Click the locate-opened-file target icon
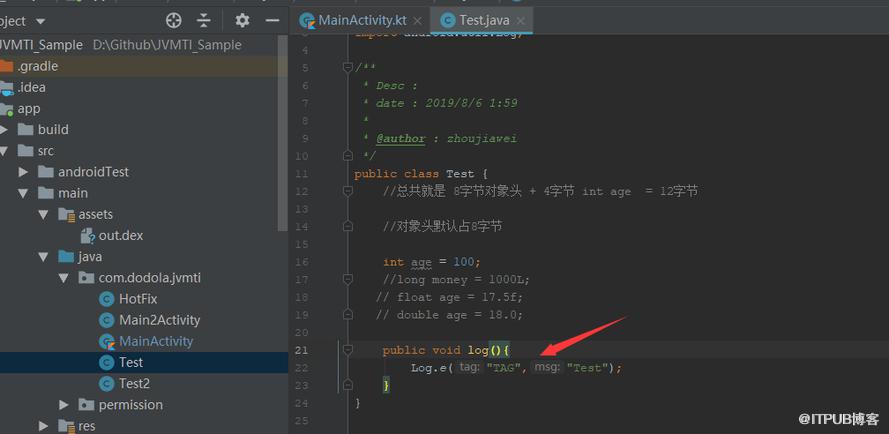 [x=173, y=21]
